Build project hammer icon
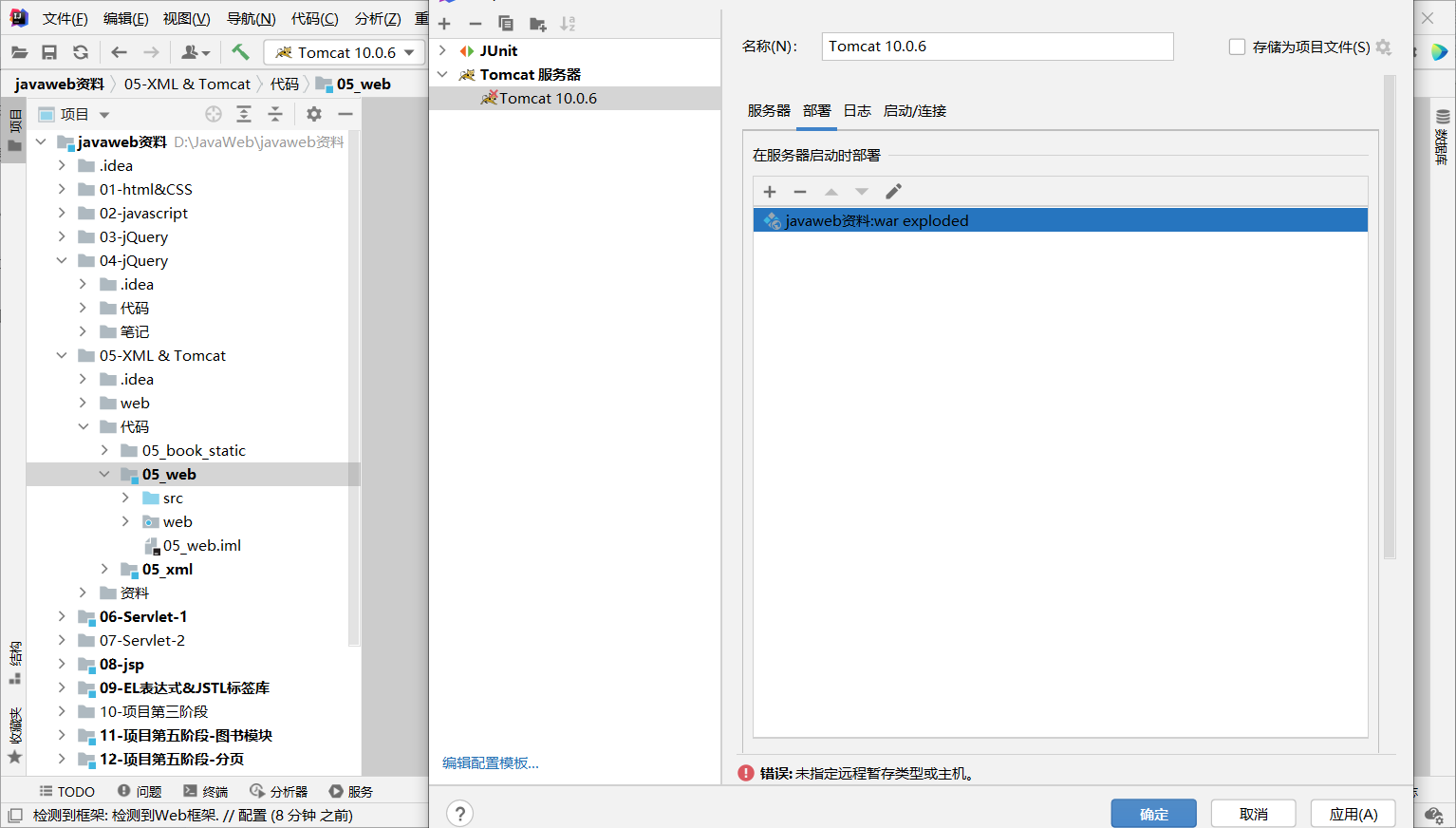 241,52
